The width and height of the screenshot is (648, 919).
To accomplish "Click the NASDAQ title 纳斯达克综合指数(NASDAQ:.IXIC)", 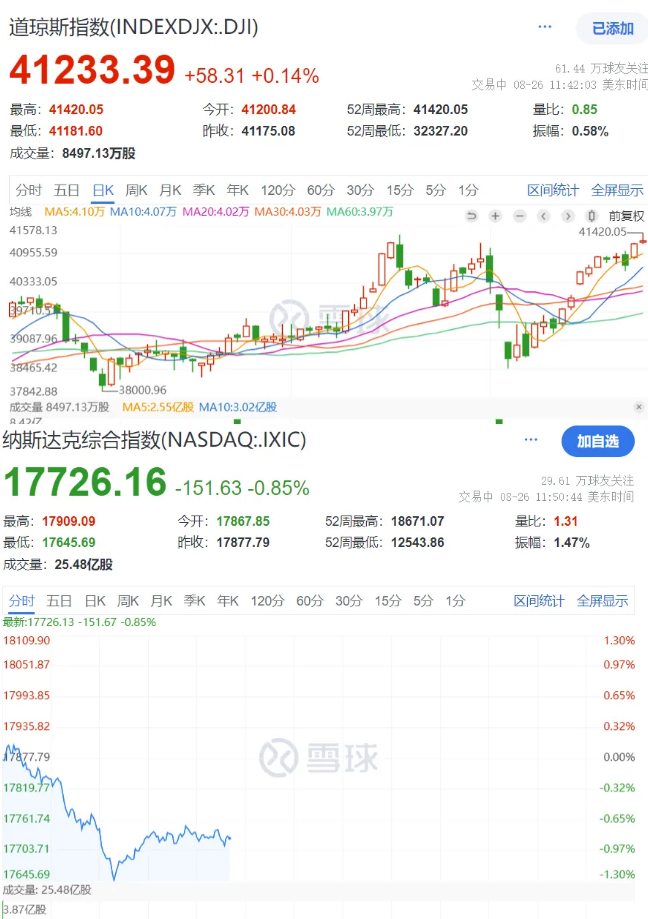I will pos(154,440).
